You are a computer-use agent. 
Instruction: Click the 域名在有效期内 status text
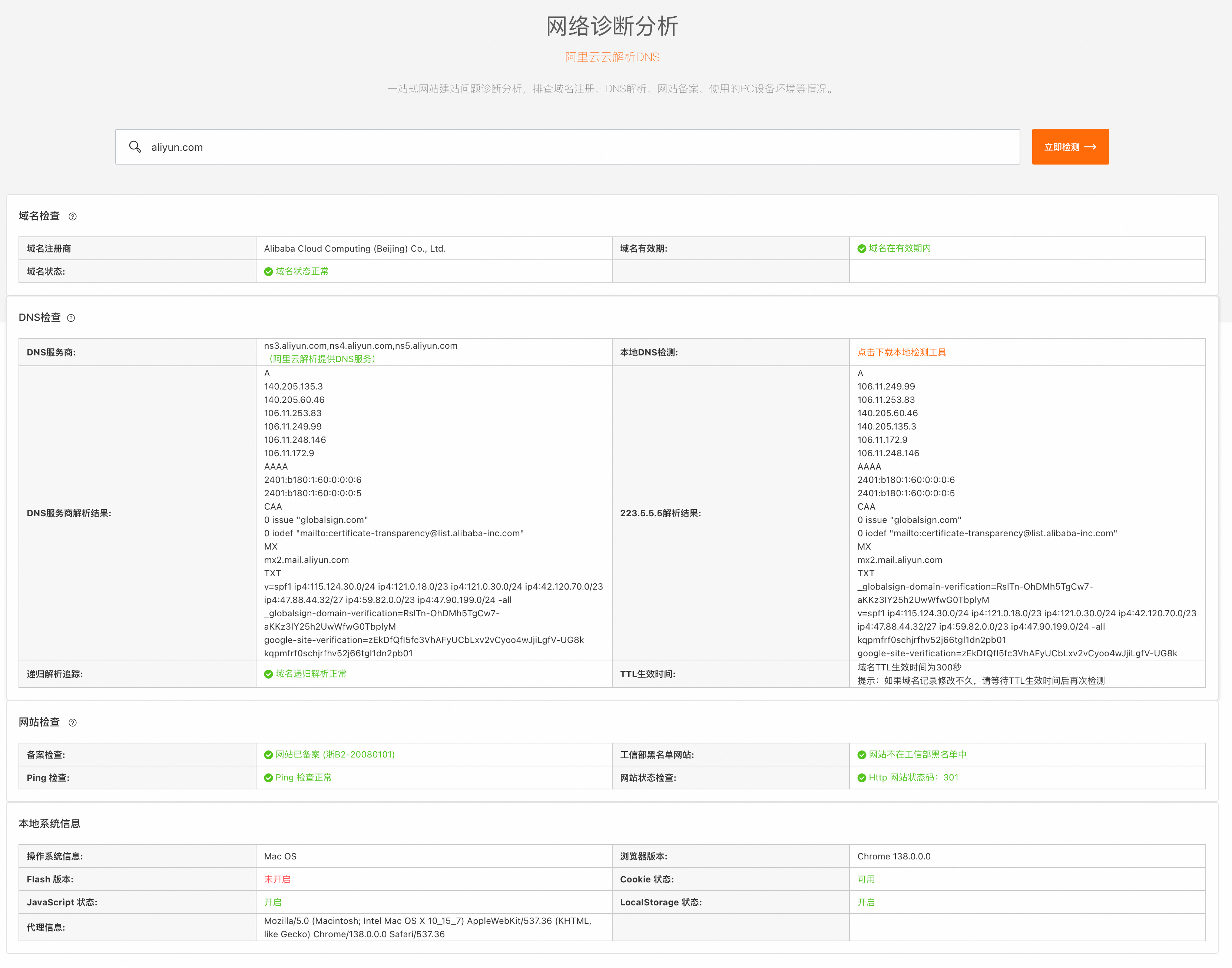(900, 248)
